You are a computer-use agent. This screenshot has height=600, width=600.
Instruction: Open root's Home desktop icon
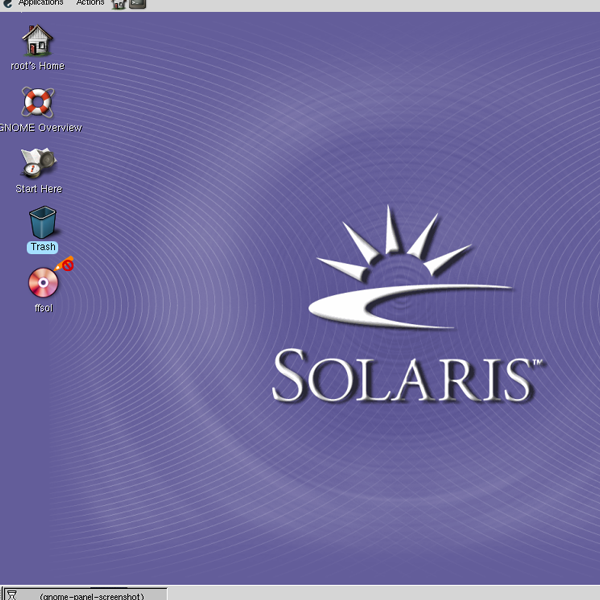coord(37,41)
